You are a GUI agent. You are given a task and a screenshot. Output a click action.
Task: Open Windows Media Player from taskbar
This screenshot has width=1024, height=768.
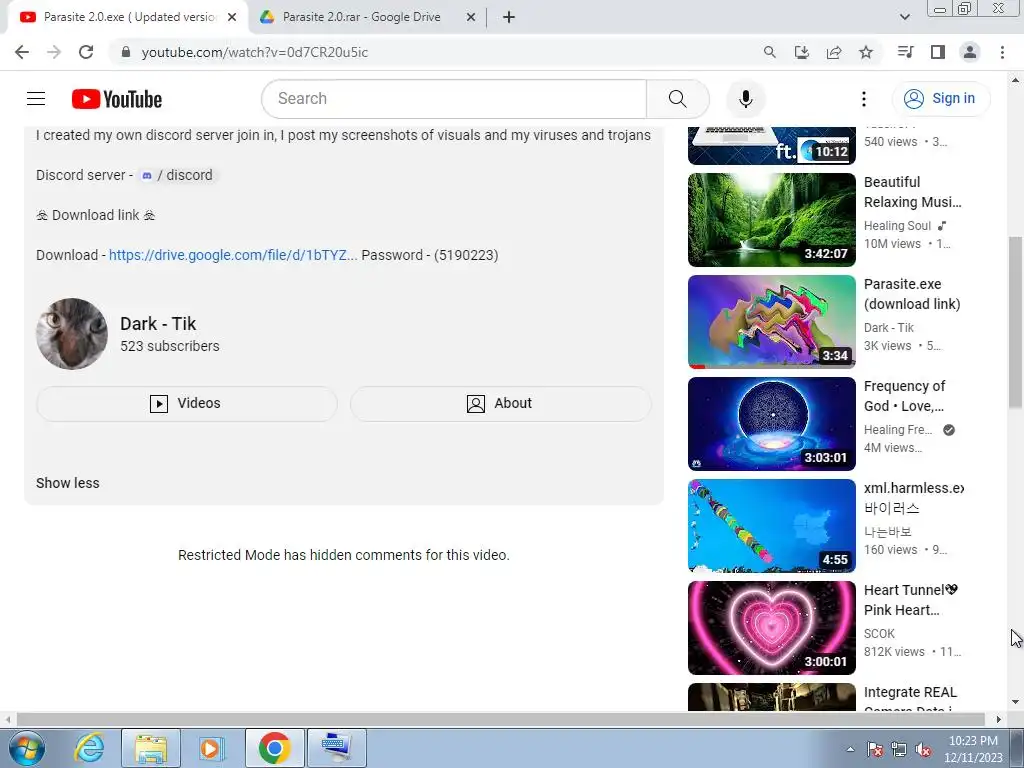click(212, 748)
